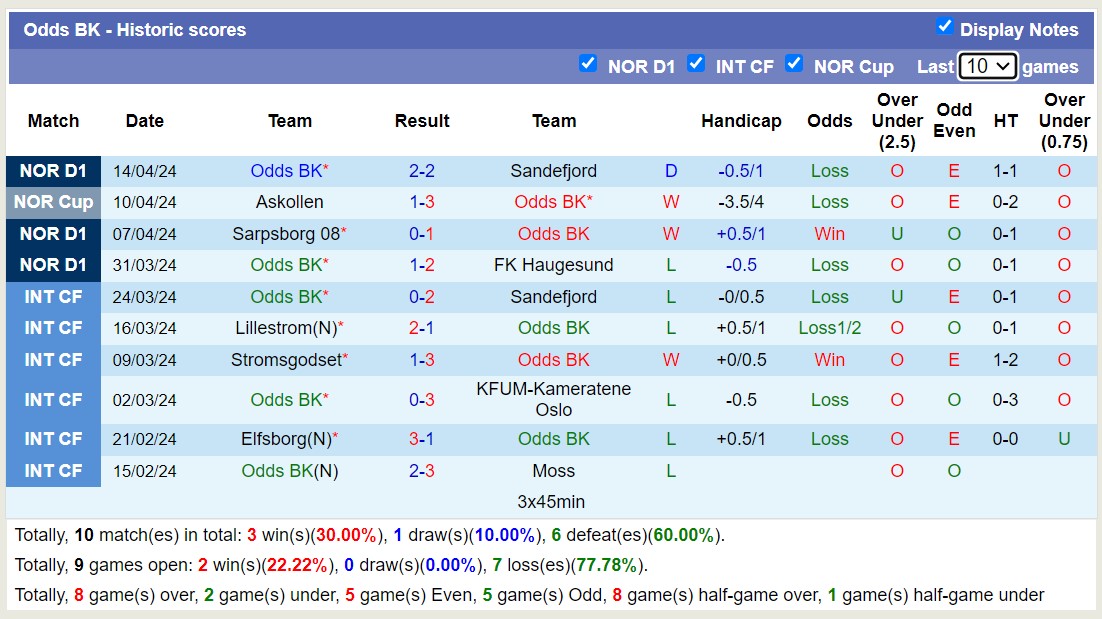
Task: Select the Sarpsborg 08 team link
Action: (286, 233)
